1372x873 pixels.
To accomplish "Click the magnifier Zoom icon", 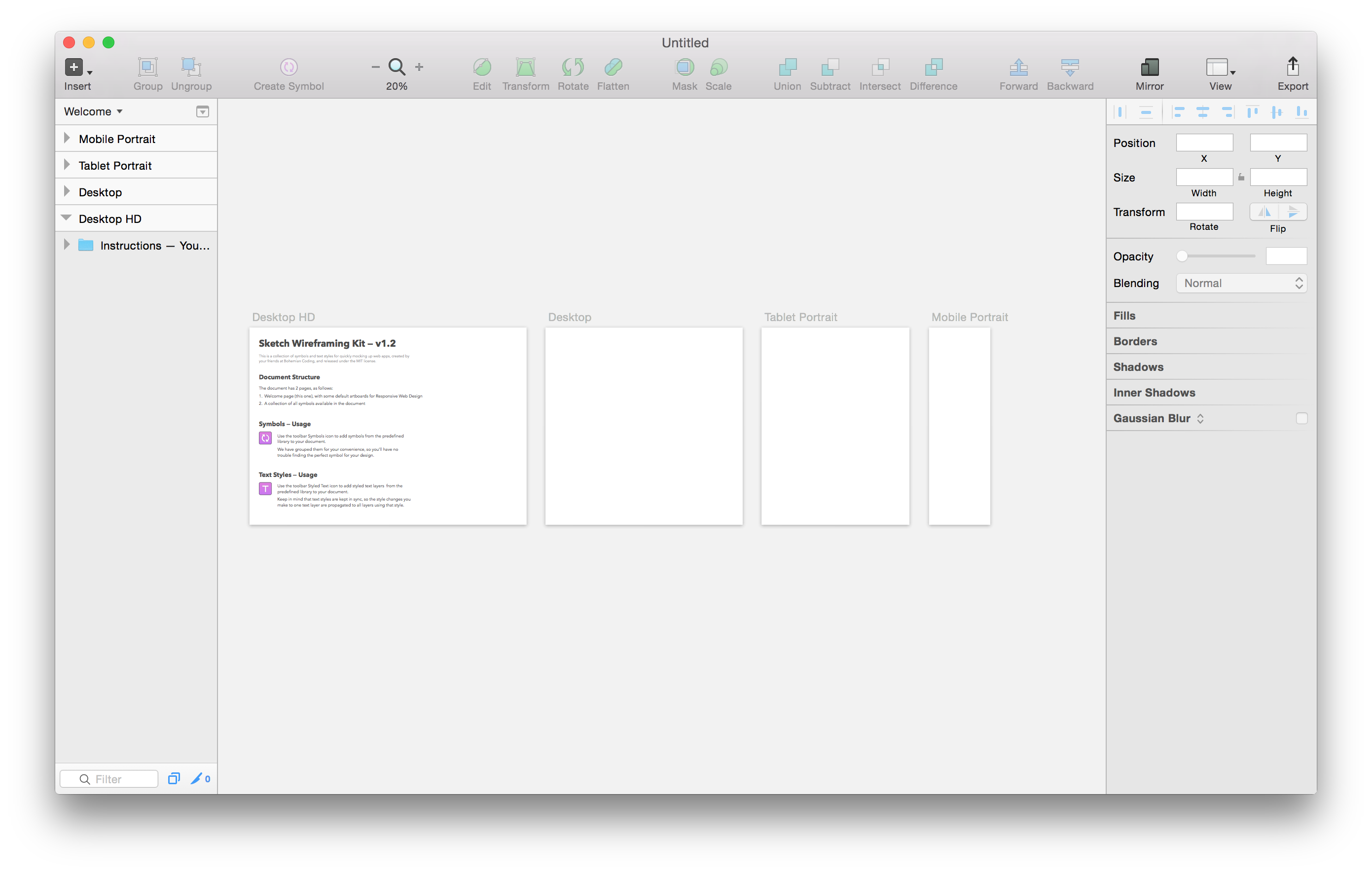I will (x=397, y=67).
